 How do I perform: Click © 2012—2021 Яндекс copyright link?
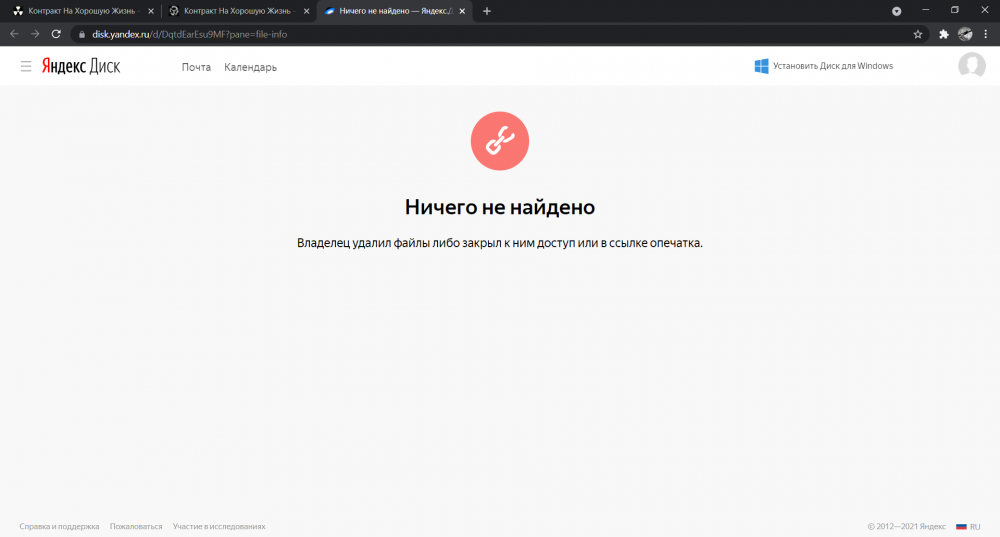click(906, 526)
